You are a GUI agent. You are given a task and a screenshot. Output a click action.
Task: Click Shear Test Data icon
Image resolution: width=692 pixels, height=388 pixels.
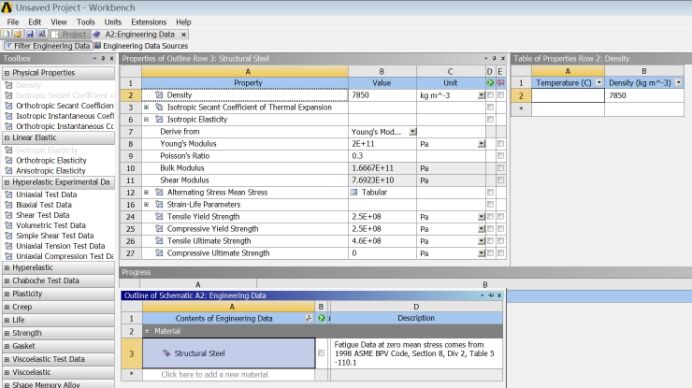pos(8,215)
